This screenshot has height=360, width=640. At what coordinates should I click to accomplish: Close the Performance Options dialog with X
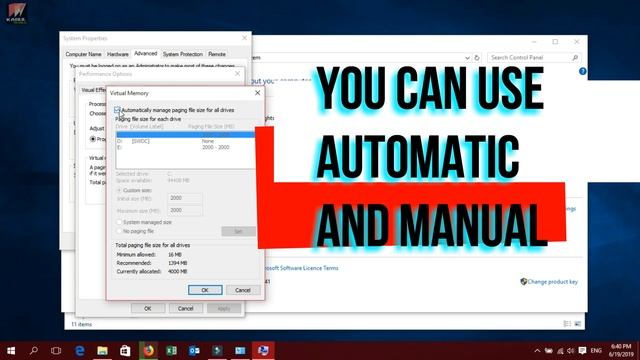(x=237, y=74)
